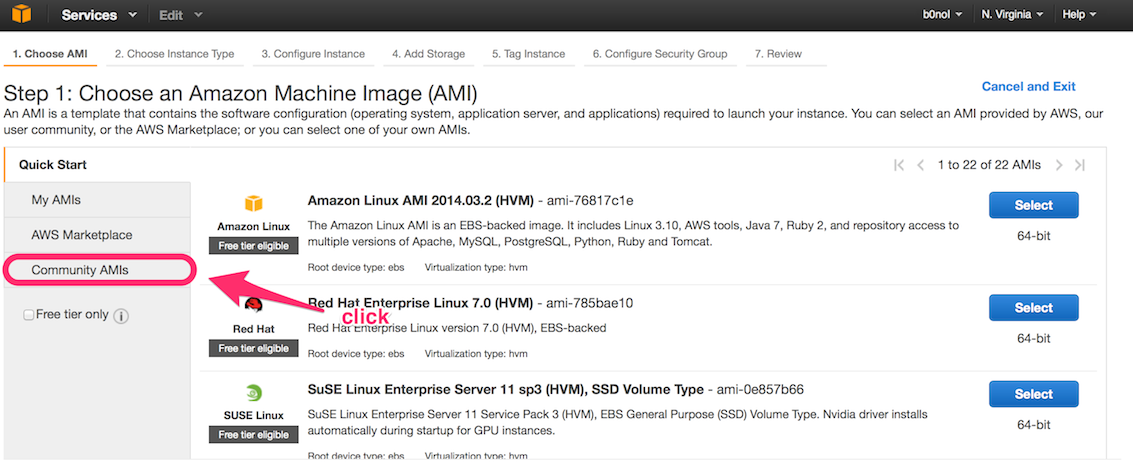Click the Amazon Linux cube icon

(x=254, y=204)
